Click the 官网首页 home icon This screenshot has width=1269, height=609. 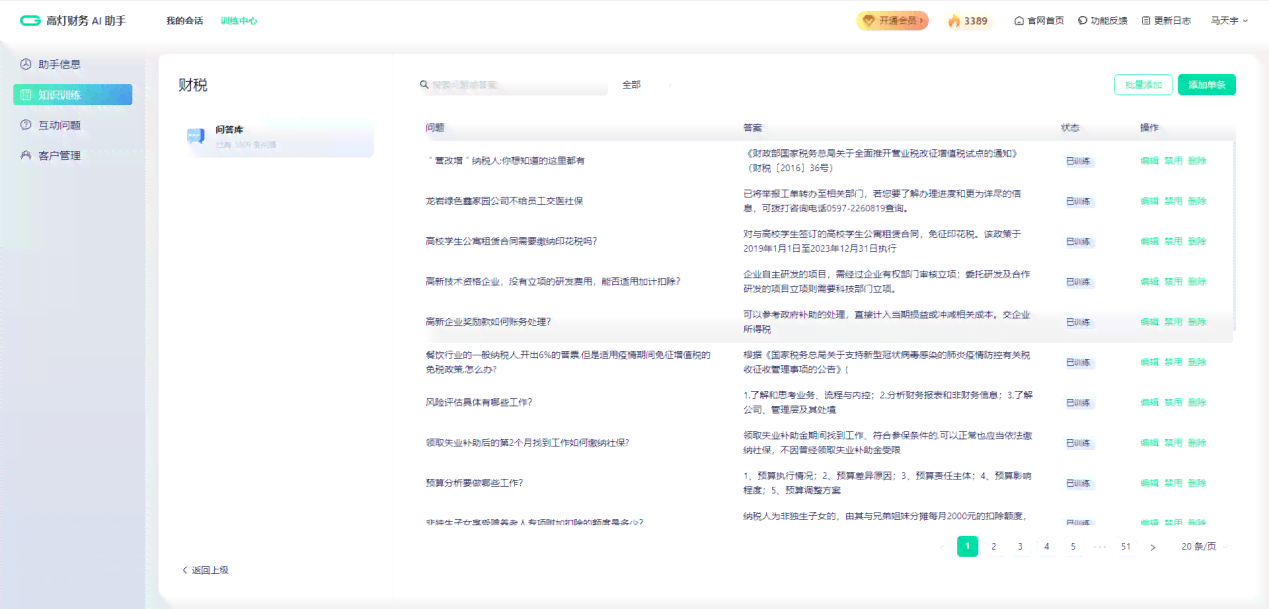(1019, 20)
